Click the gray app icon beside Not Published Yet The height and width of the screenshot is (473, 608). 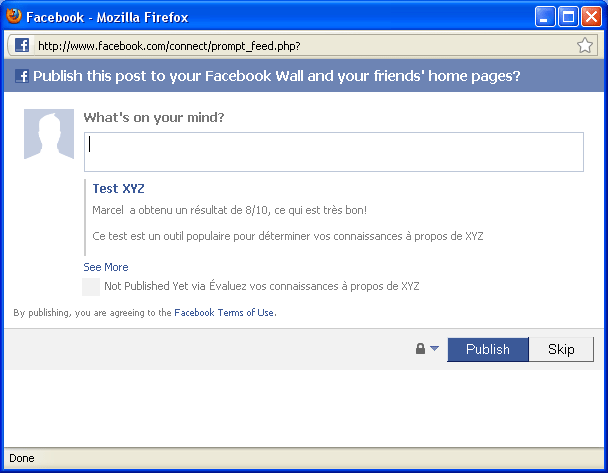coord(91,287)
